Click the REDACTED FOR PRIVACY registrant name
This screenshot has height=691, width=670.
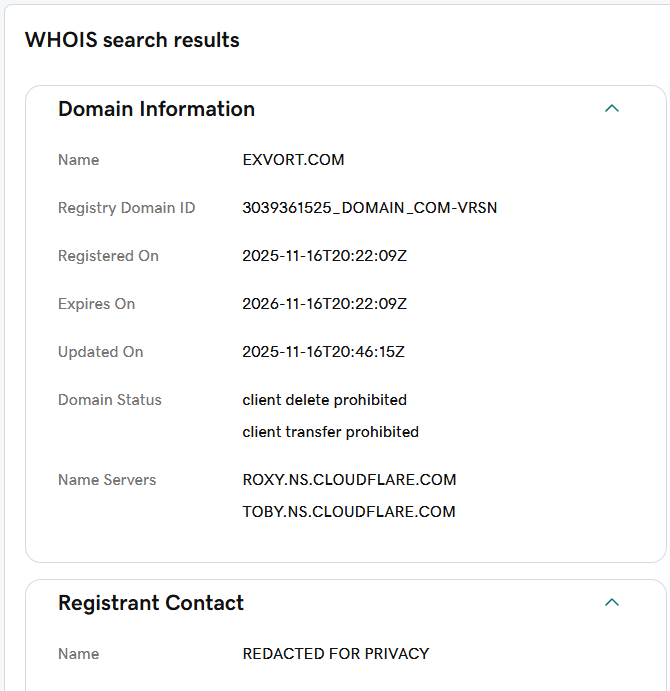pos(335,654)
